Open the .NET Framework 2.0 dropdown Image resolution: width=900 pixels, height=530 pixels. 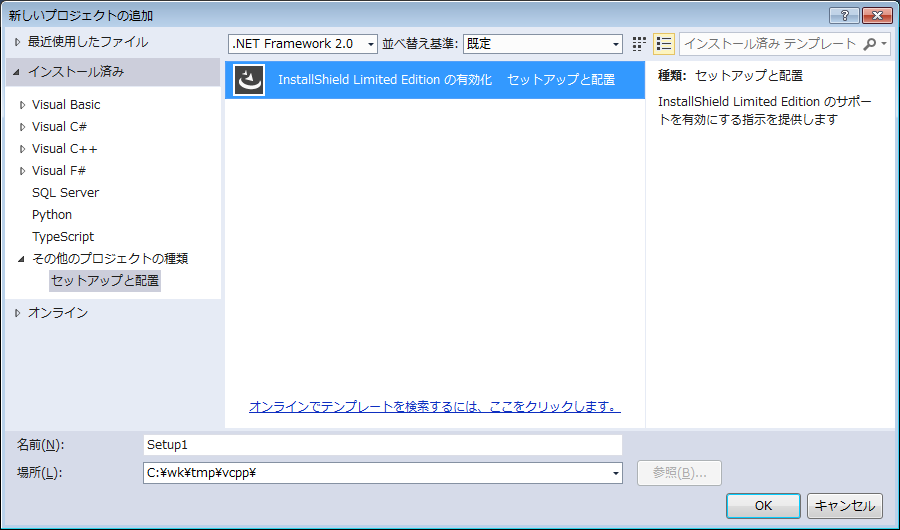pos(302,44)
